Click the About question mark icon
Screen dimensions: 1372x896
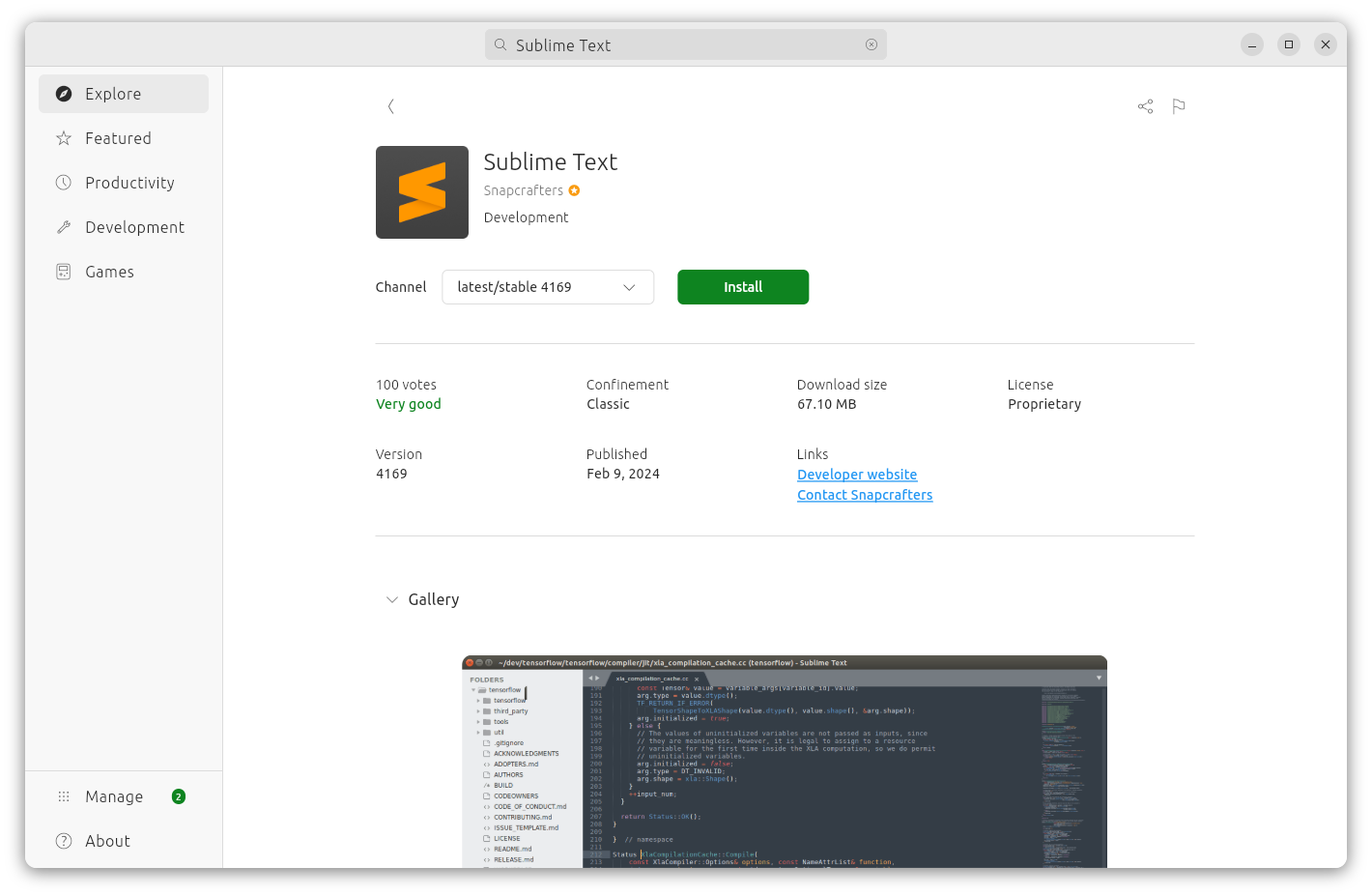64,841
